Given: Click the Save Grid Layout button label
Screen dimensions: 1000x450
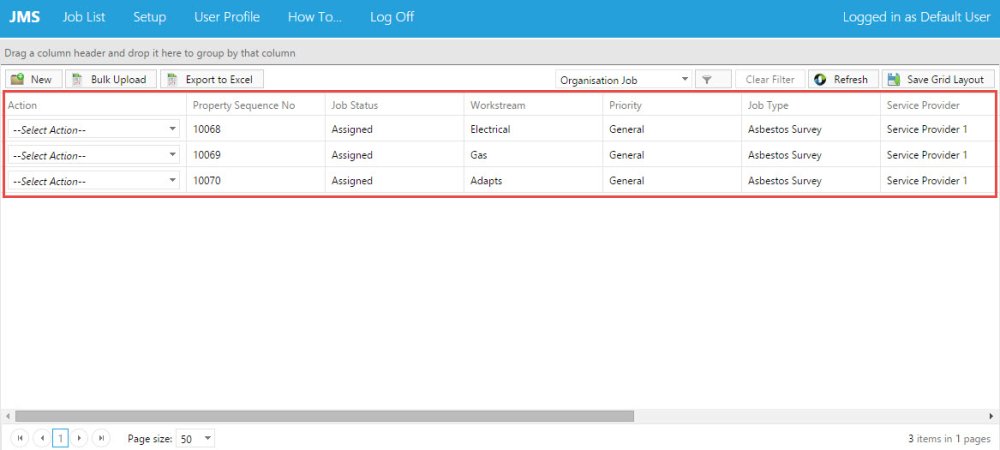Looking at the screenshot, I should (x=946, y=80).
